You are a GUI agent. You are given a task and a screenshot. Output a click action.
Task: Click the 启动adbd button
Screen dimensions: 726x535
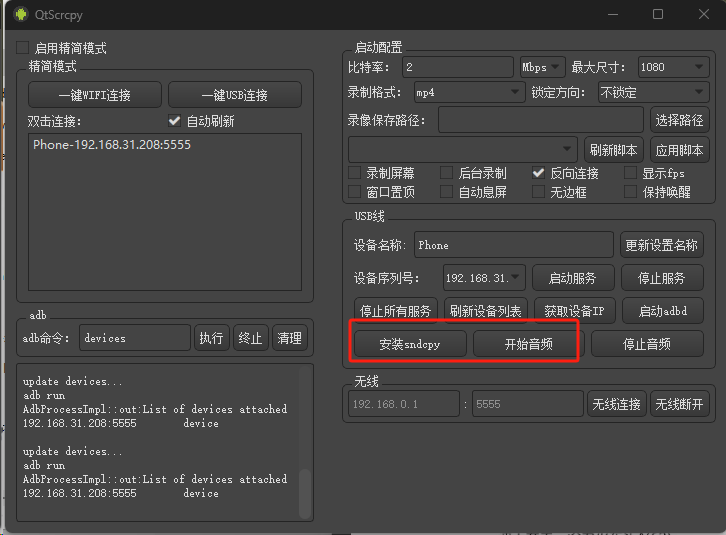pos(663,310)
